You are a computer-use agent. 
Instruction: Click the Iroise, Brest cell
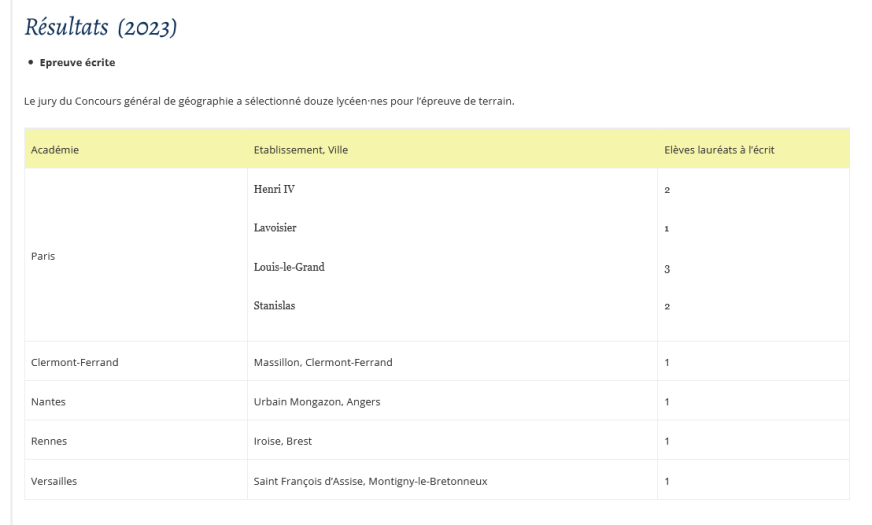(283, 441)
